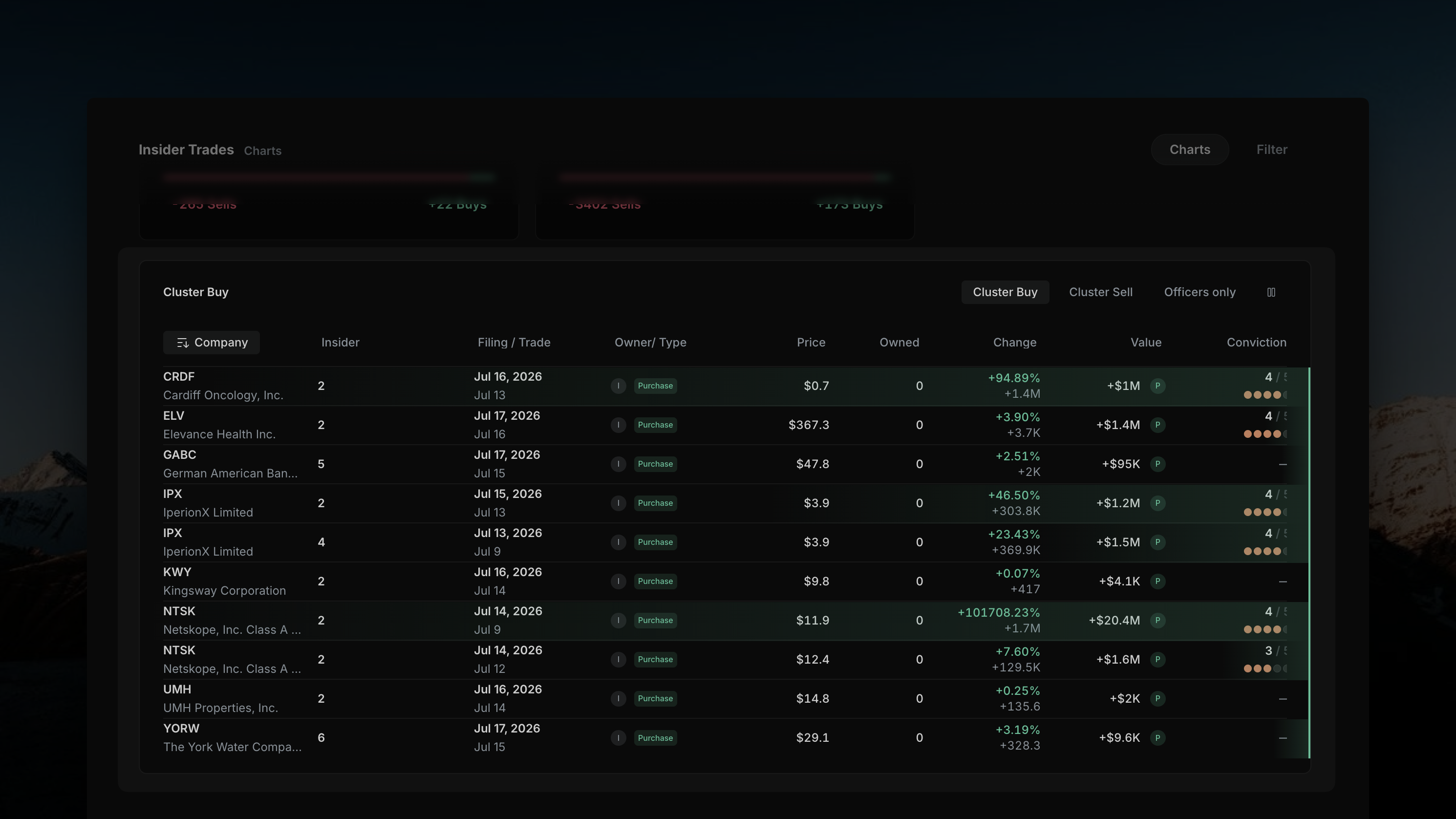
Task: Click the 'P' badge next to +$9.6K
Action: click(1157, 737)
